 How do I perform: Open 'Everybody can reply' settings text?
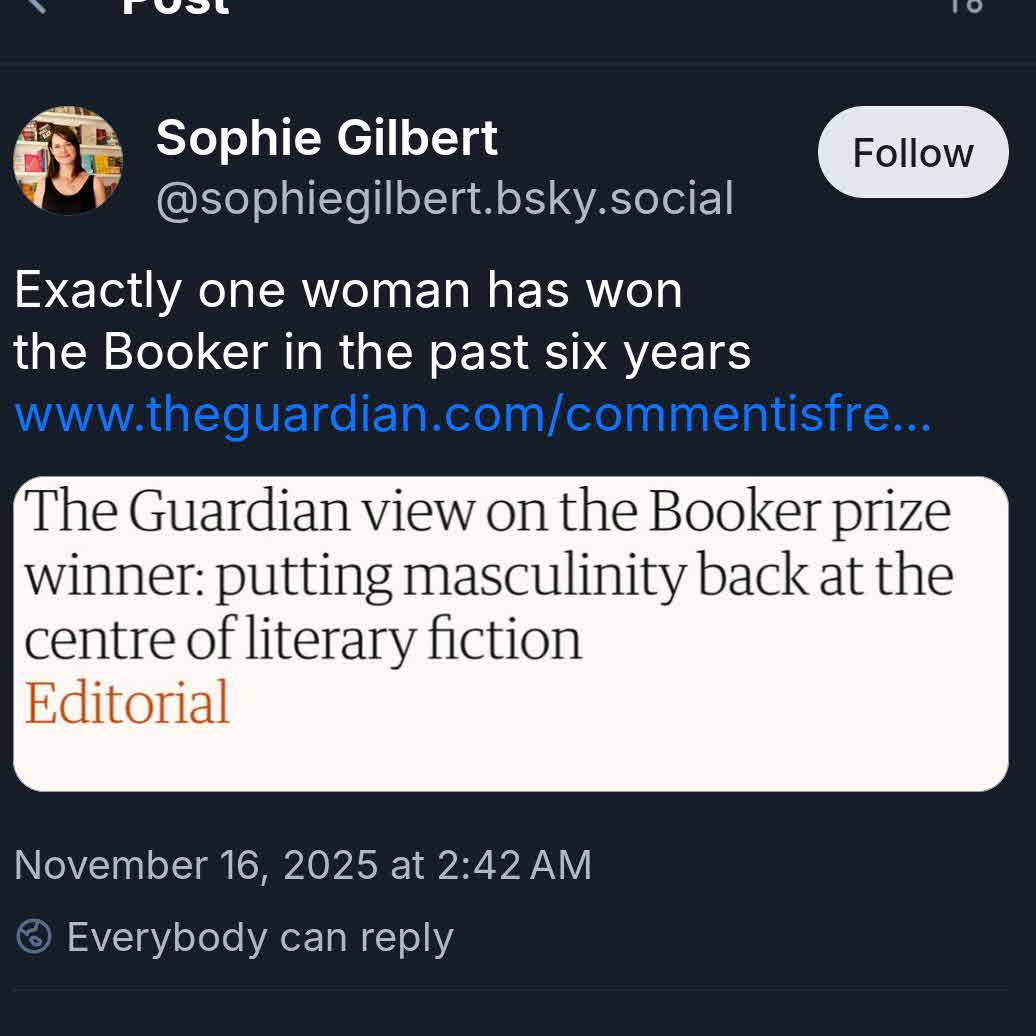tap(260, 938)
